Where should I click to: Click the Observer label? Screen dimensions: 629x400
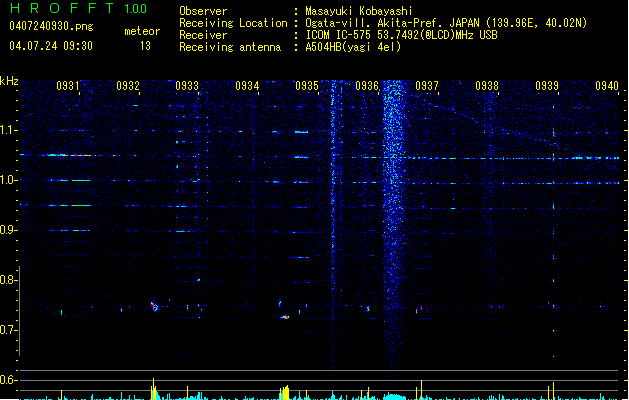point(203,11)
